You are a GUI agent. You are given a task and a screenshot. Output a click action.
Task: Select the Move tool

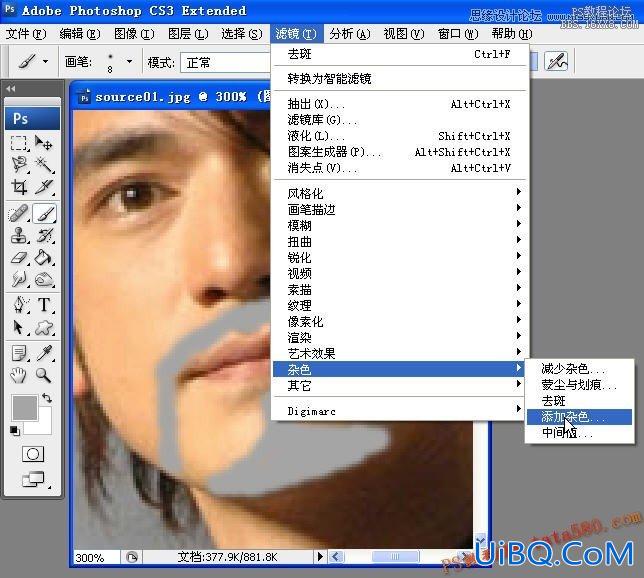pyautogui.click(x=44, y=143)
